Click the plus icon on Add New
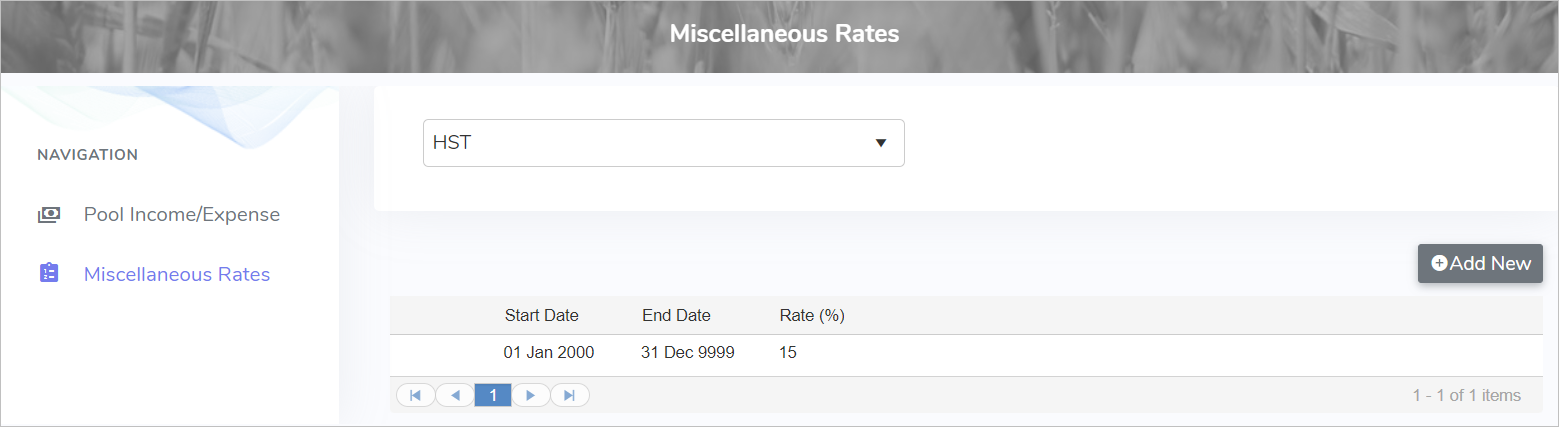 (1439, 263)
